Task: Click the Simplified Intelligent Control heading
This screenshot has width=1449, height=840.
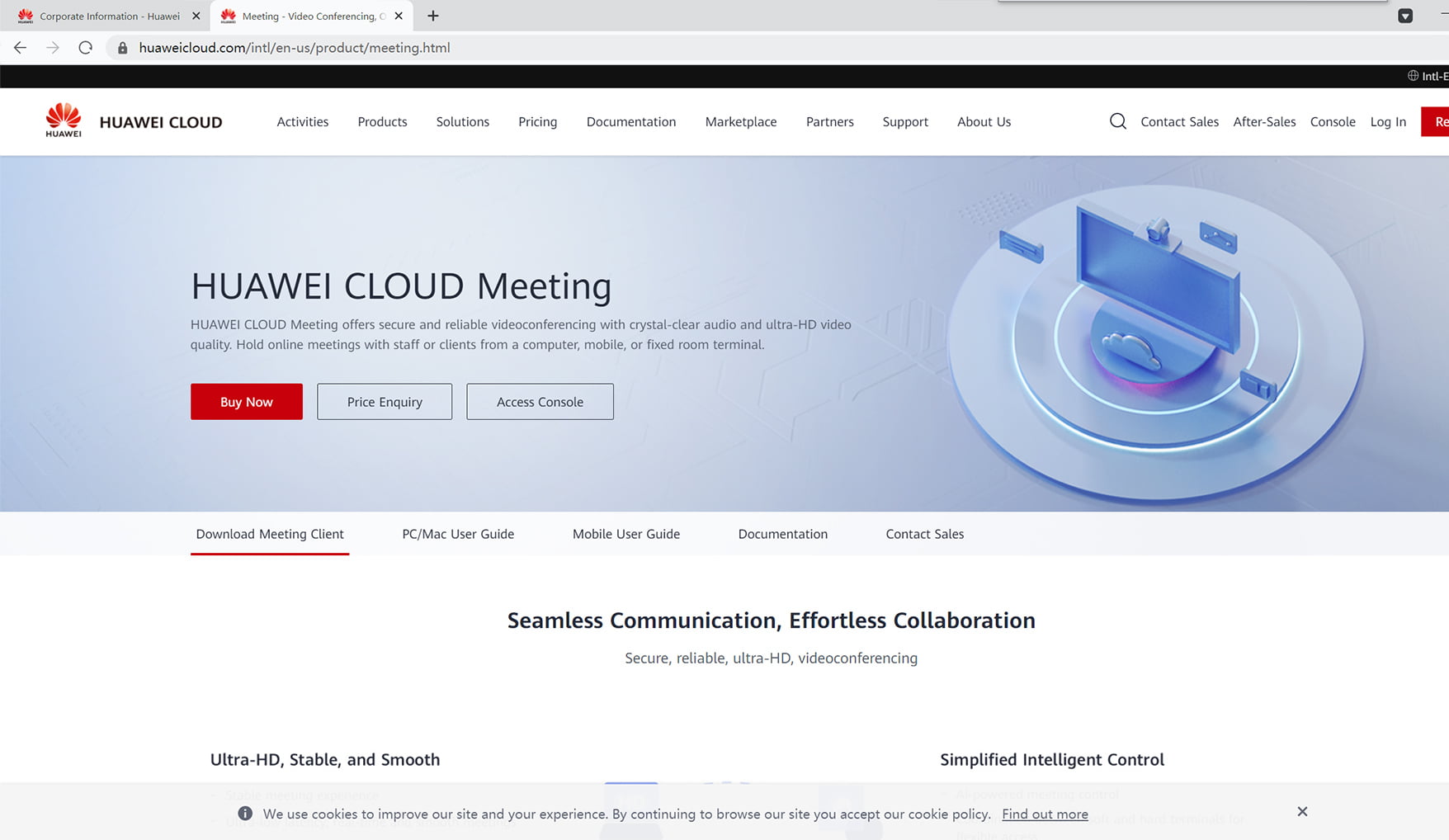Action: (1052, 760)
